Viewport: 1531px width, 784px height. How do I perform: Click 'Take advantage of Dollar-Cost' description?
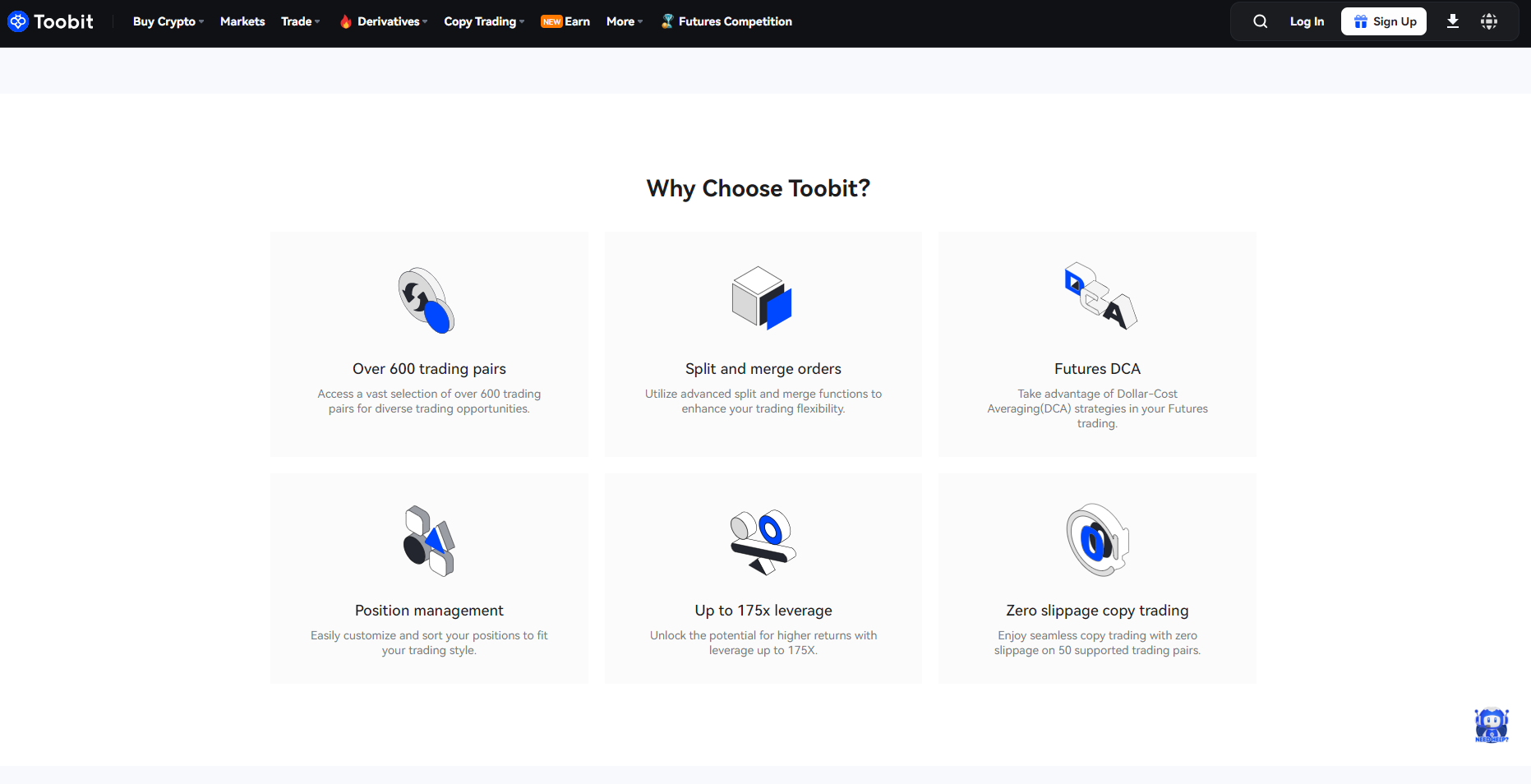1097,408
